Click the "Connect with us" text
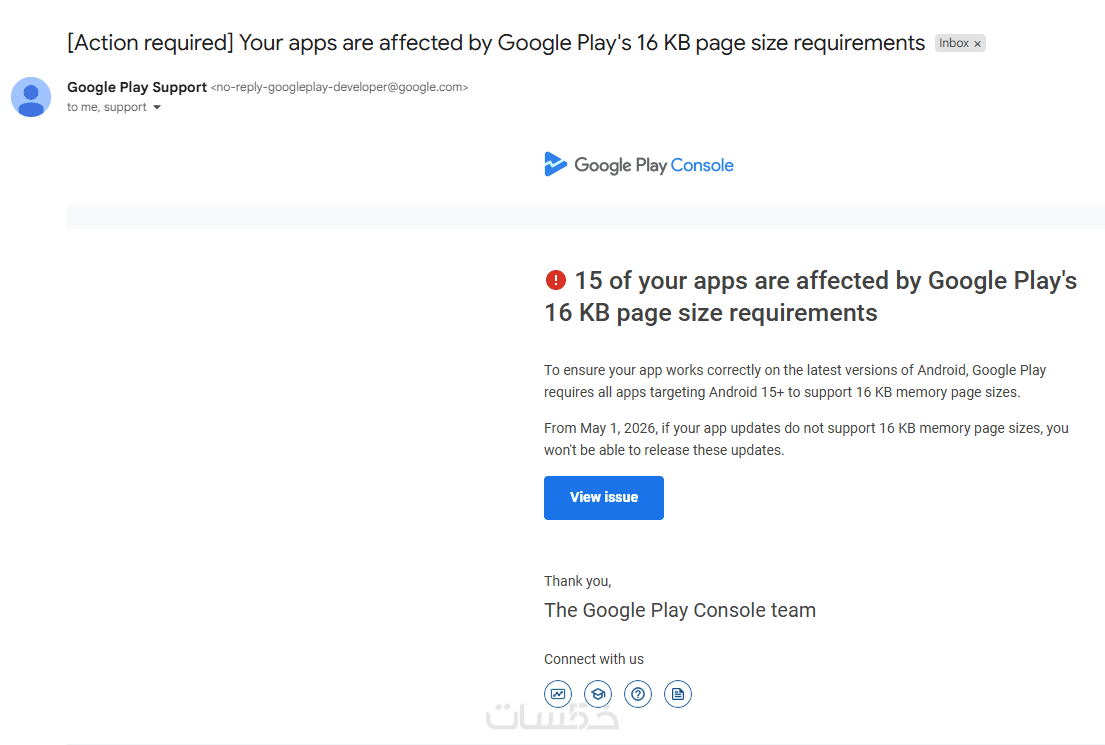 594,659
